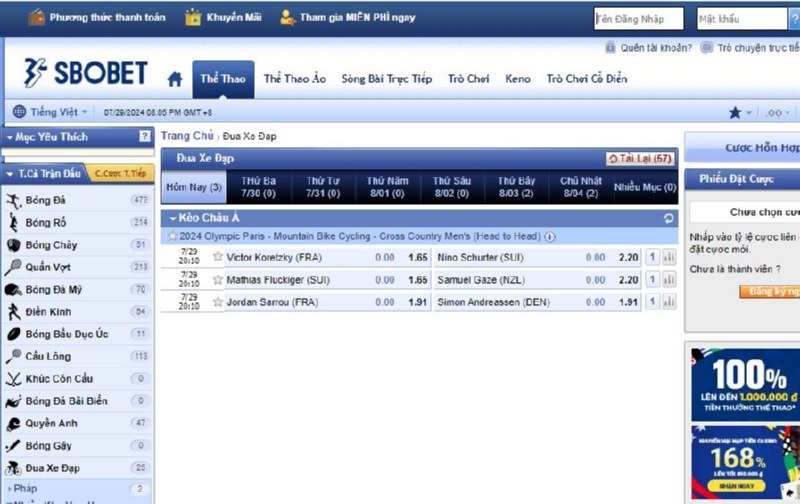Toggle favorite star for Jordan Sarrou match
800x504 pixels.
pos(218,302)
